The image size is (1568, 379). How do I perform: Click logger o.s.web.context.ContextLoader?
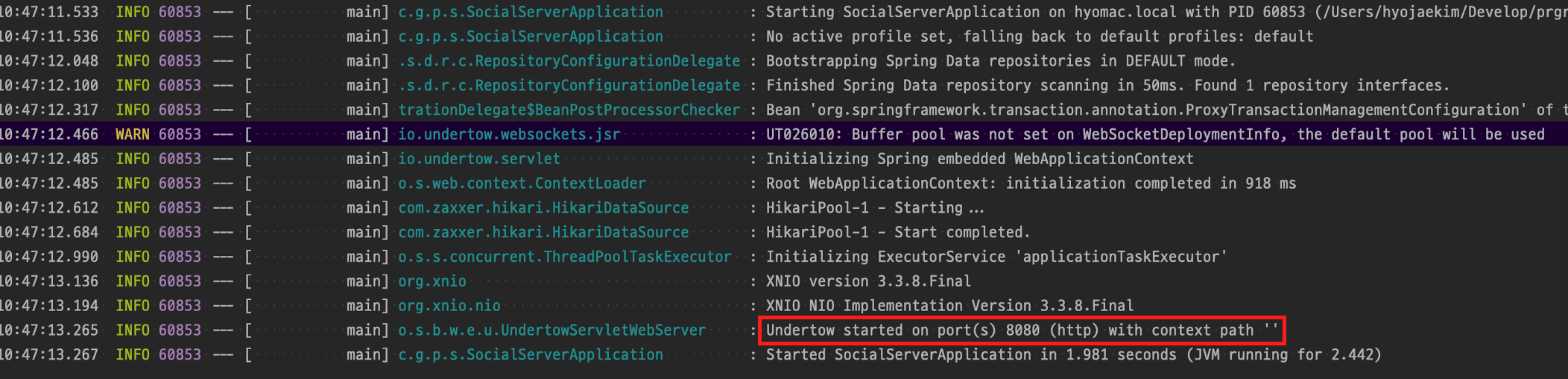click(x=522, y=184)
